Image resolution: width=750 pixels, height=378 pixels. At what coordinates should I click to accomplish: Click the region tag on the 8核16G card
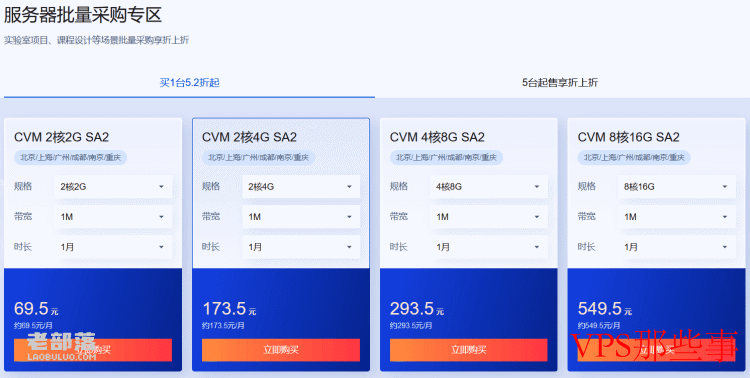[634, 157]
